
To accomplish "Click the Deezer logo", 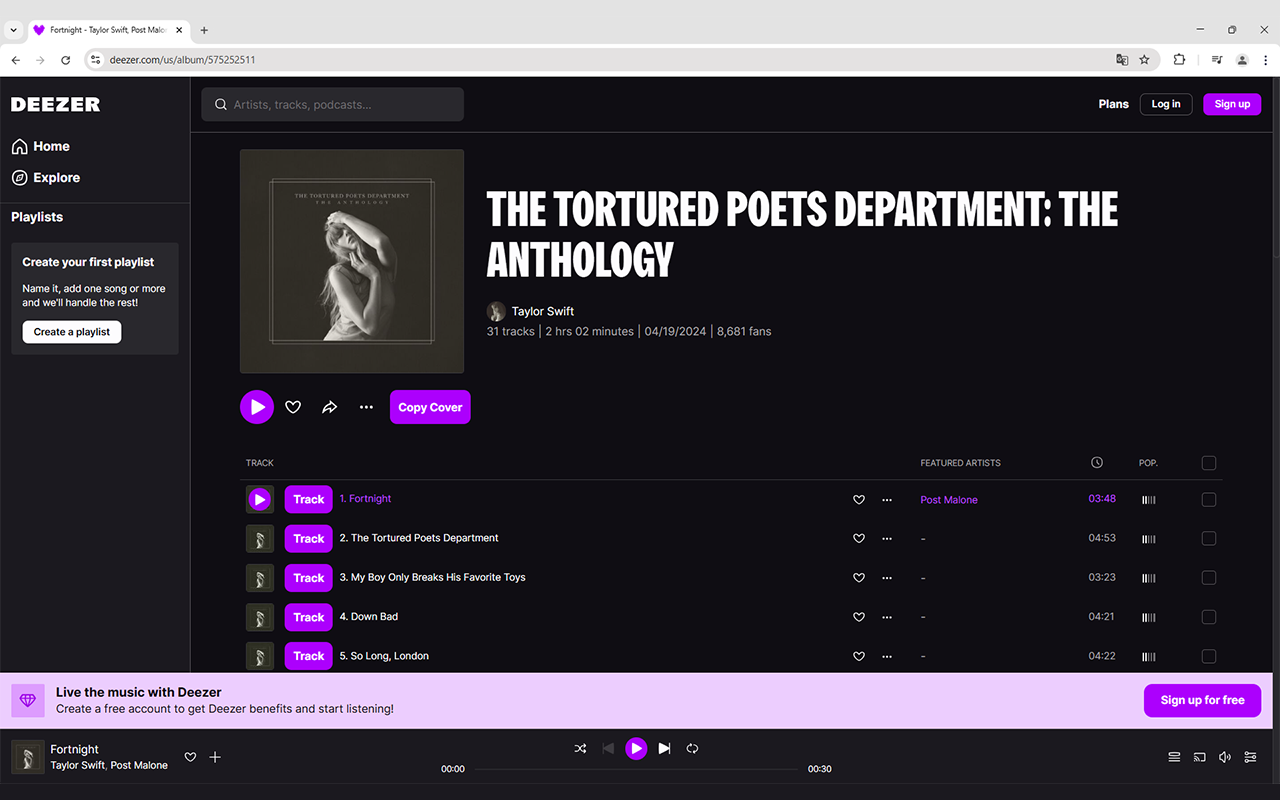I will 56,104.
